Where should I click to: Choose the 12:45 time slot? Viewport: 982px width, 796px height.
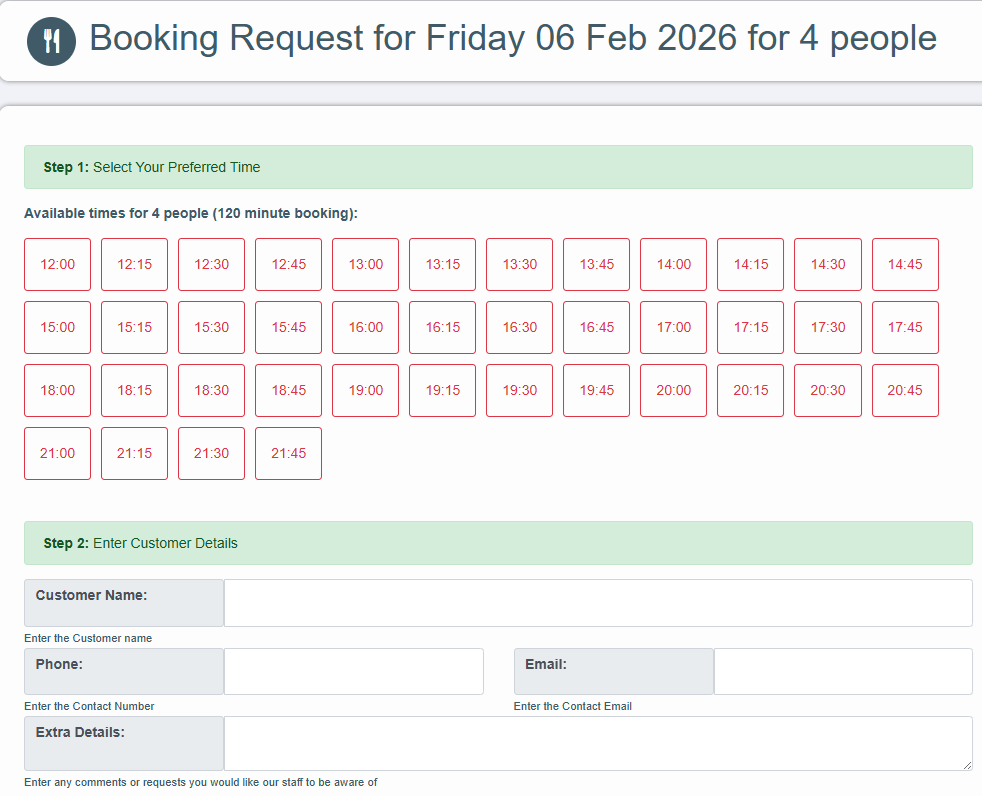[288, 265]
